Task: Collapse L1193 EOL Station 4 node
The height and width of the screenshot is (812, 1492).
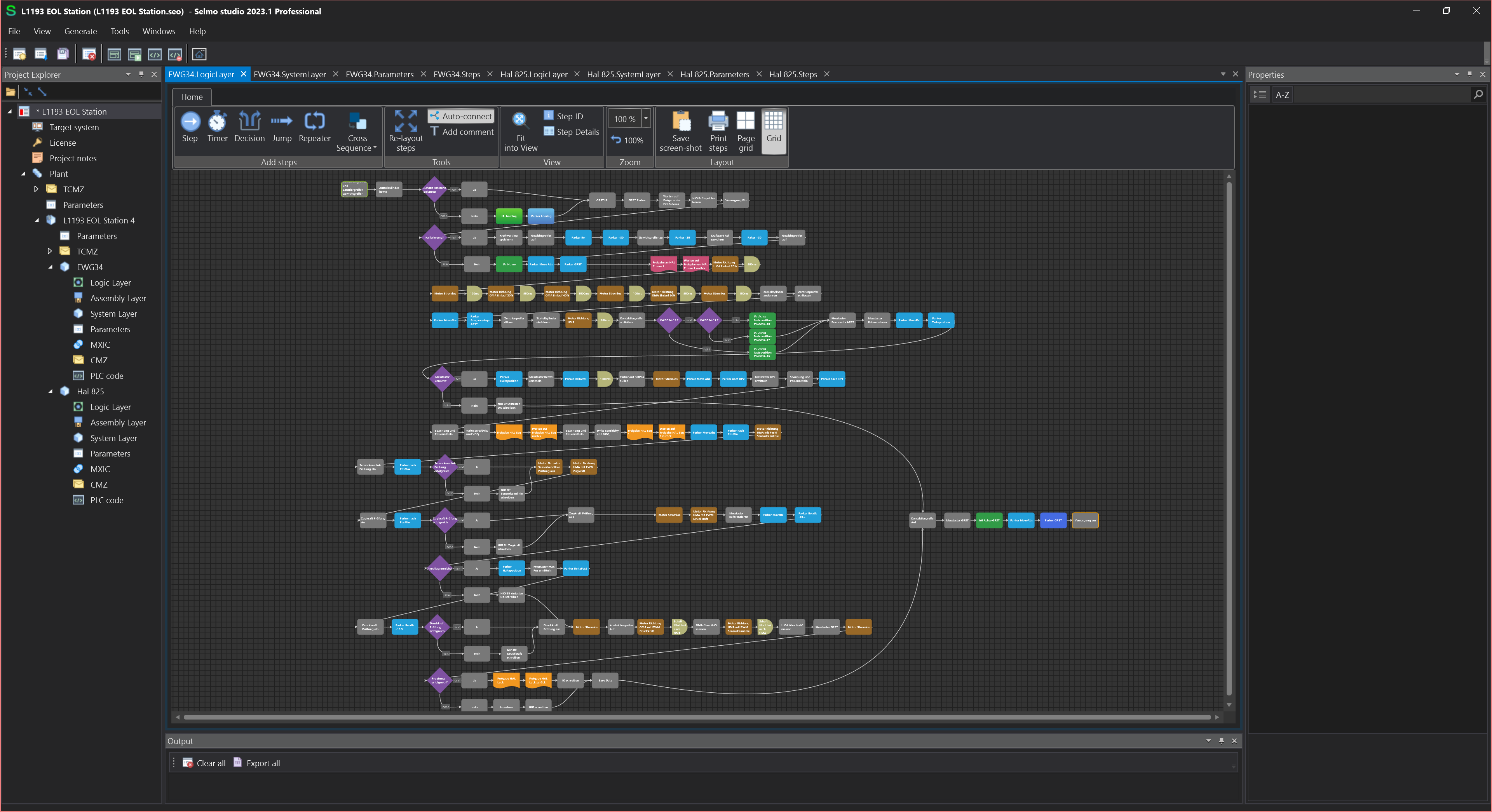Action: click(x=37, y=220)
